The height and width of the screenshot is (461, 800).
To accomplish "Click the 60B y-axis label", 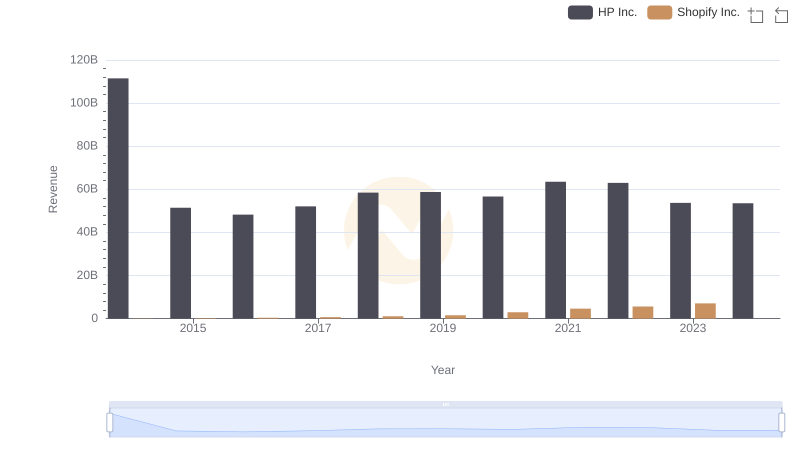I will 87,189.
